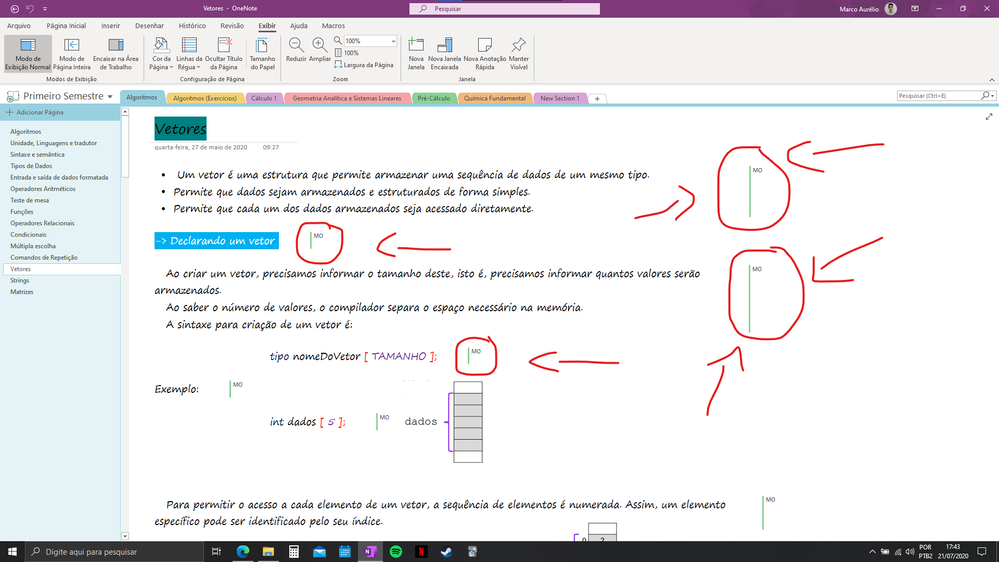The image size is (999, 562).
Task: Open the Matrizes page
Action: pos(22,292)
